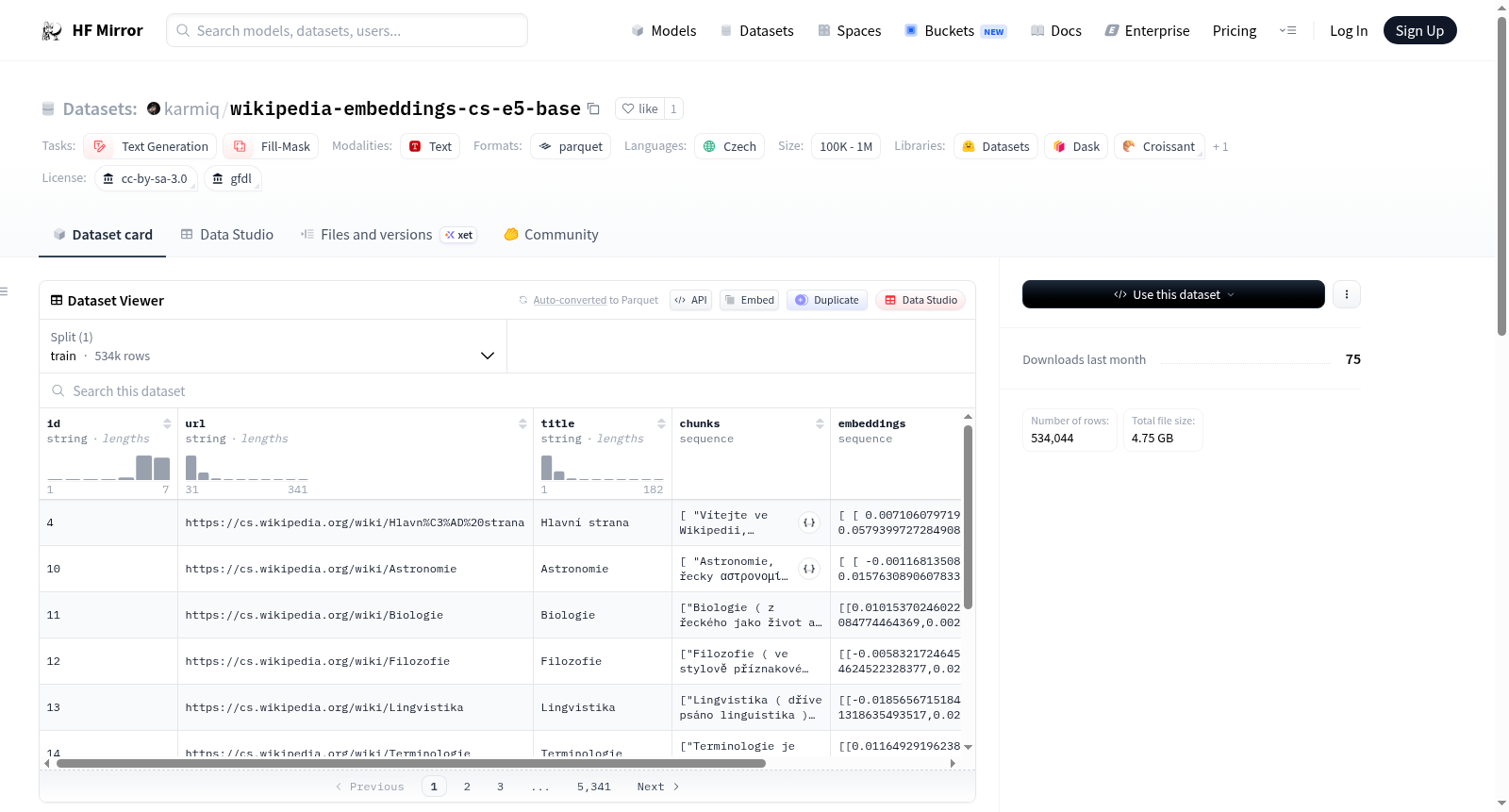Click the Dataset Viewer table icon

coord(57,300)
